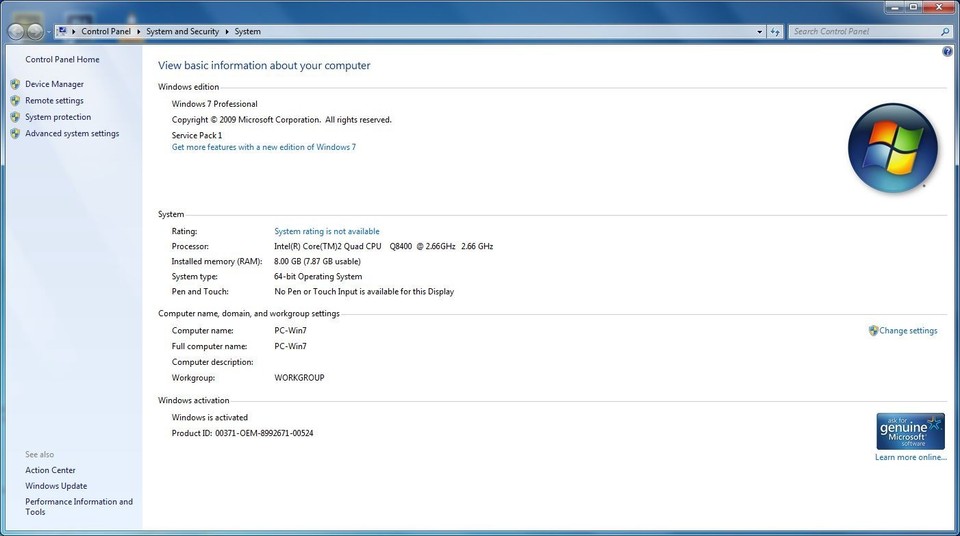
Task: Click the Forward navigation arrow button
Action: (x=36, y=31)
